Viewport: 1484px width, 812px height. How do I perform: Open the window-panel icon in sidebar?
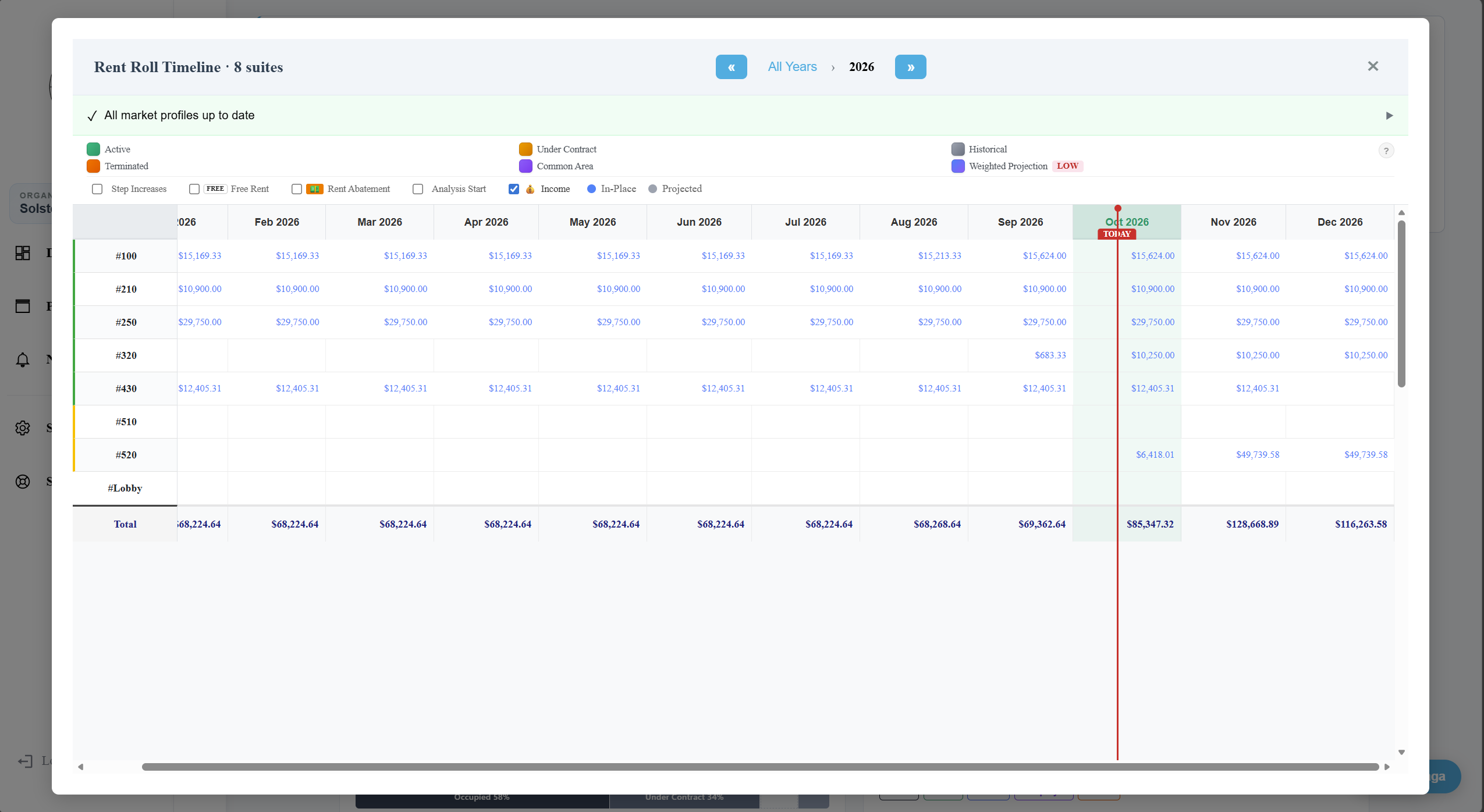coord(23,306)
